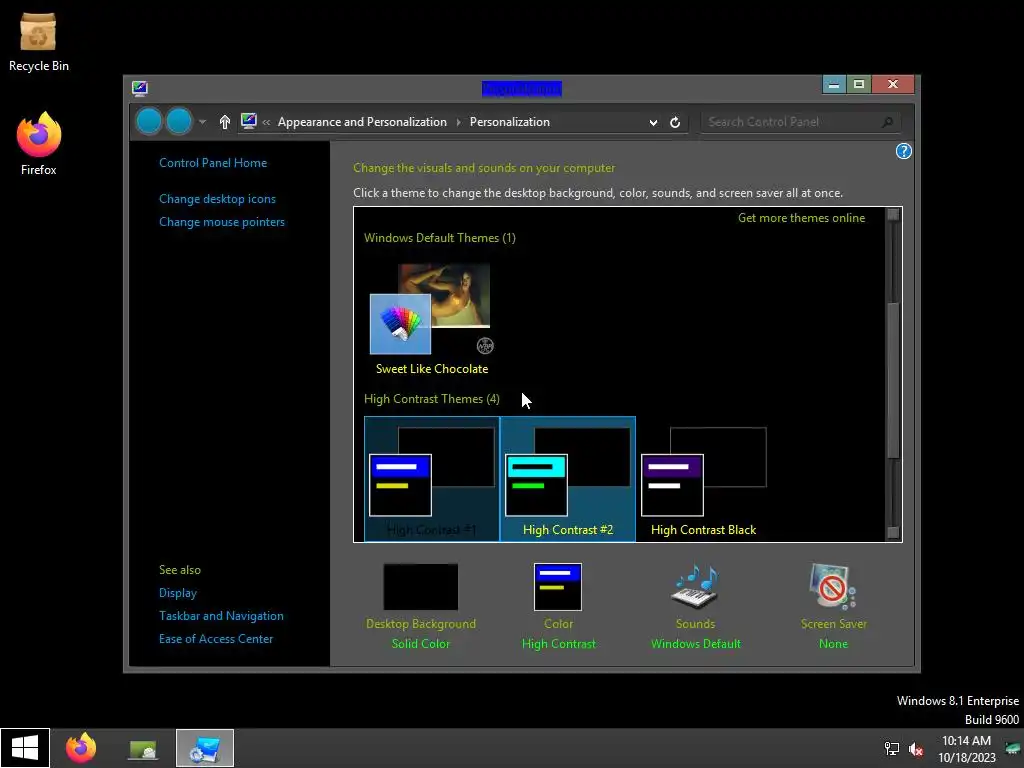1024x768 pixels.
Task: Click the second taskbar application icon
Action: click(142, 748)
